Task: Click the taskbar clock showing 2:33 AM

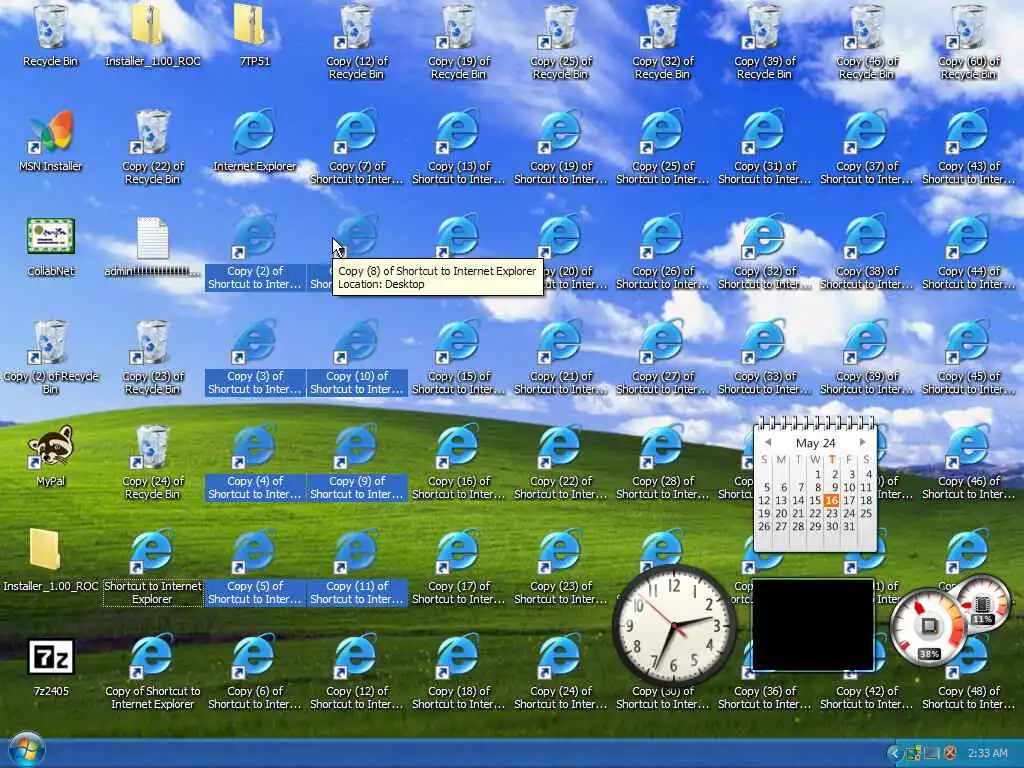Action: (987, 753)
